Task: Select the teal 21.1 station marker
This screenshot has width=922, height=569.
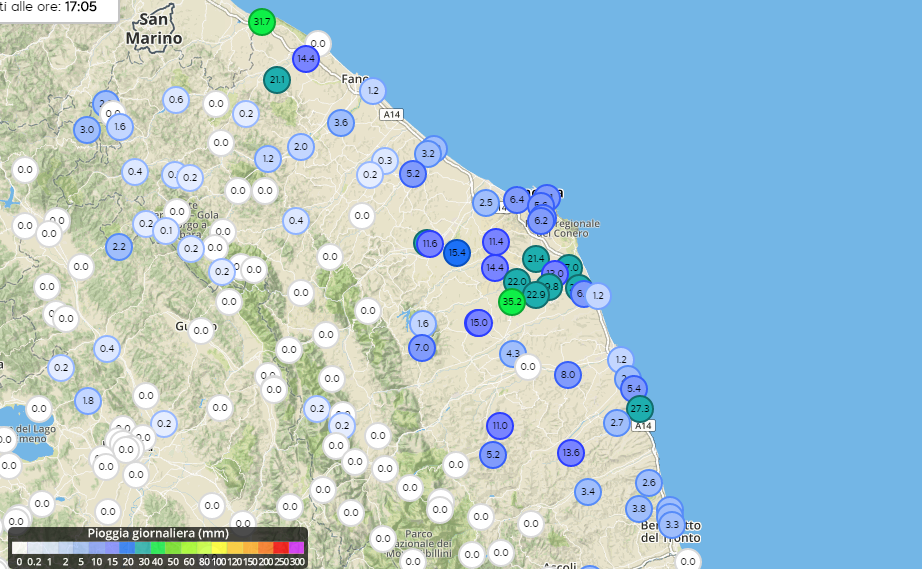Action: pyautogui.click(x=277, y=80)
